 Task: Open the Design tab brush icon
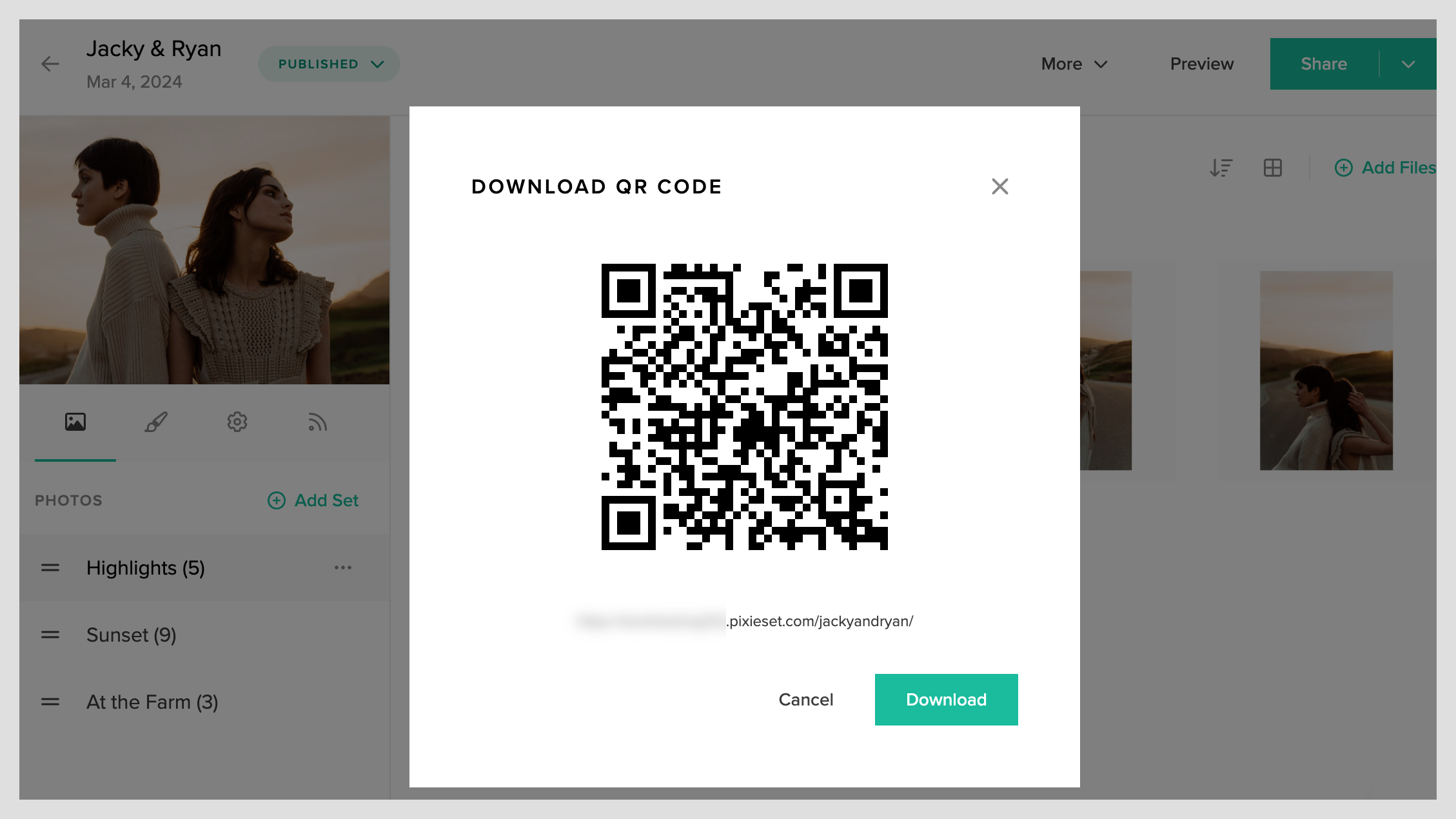coord(156,422)
